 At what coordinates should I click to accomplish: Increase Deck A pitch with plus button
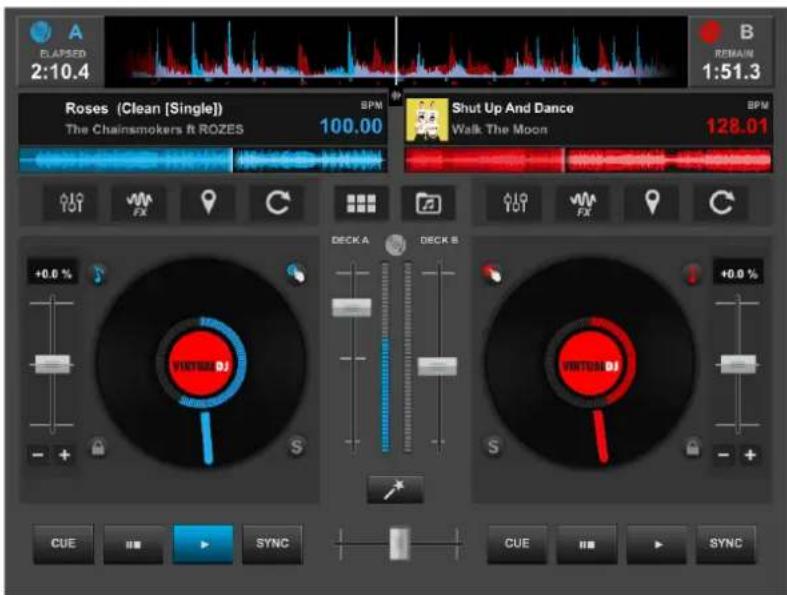click(x=64, y=455)
